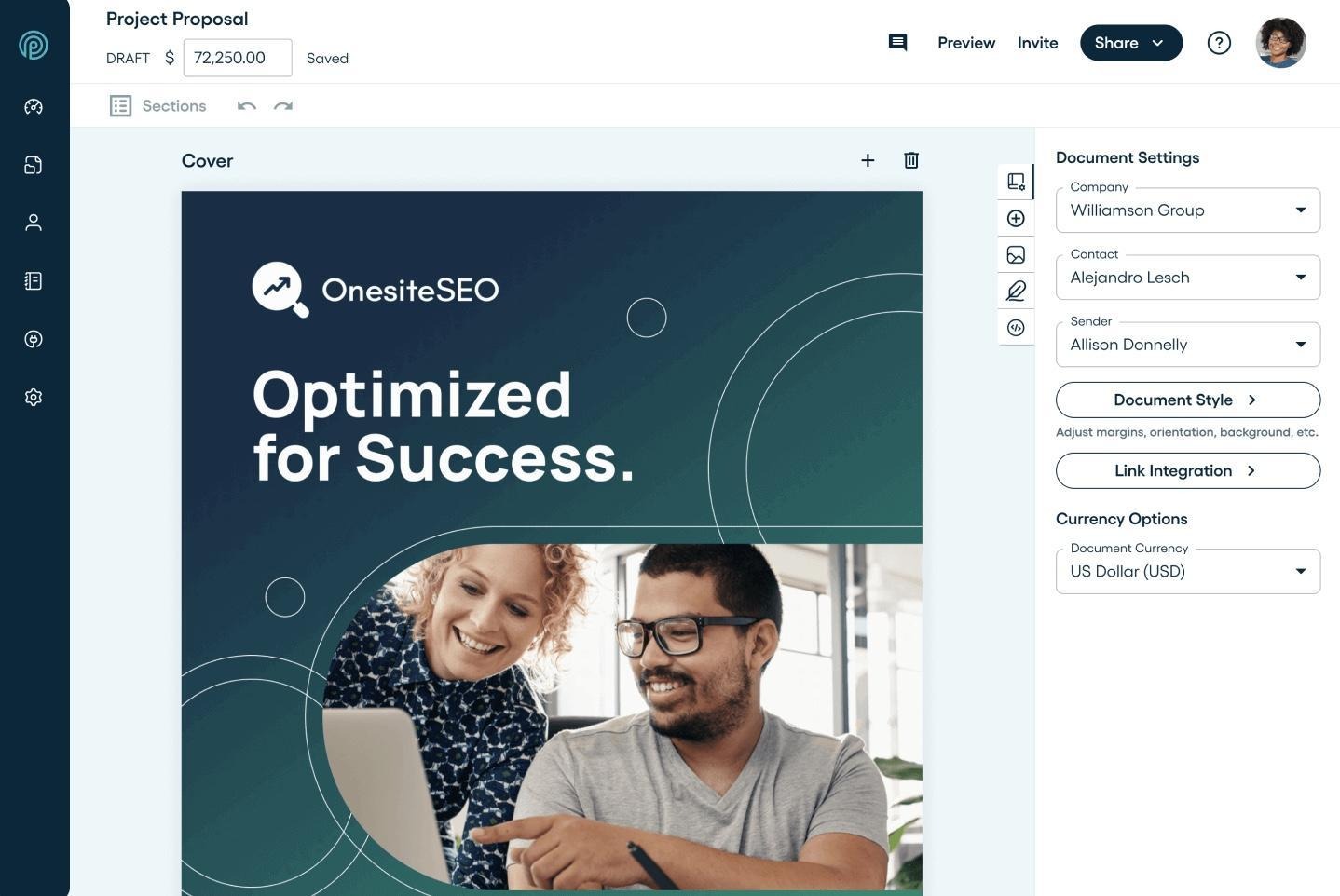The width and height of the screenshot is (1340, 896).
Task: Expand the Company dropdown
Action: (1187, 210)
